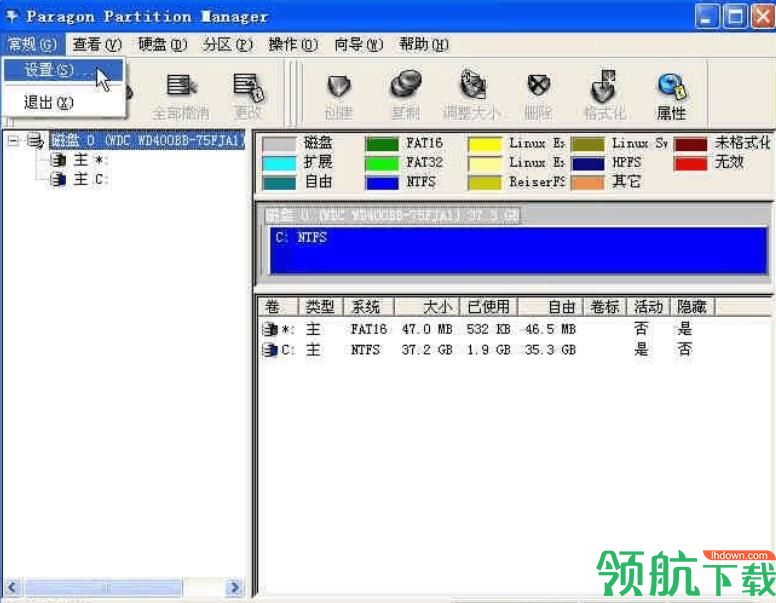Click the Linux Swap olive legend swatch
Image resolution: width=776 pixels, height=603 pixels.
(x=587, y=144)
